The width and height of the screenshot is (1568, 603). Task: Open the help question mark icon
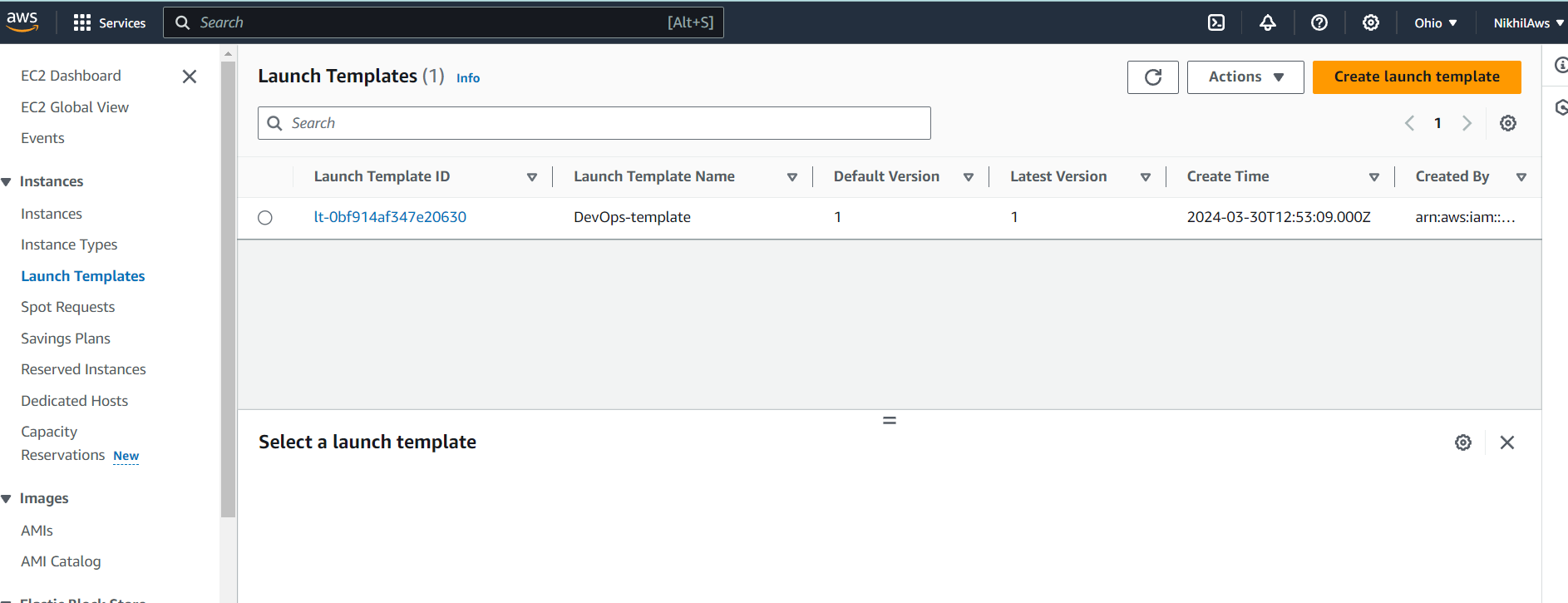tap(1319, 22)
